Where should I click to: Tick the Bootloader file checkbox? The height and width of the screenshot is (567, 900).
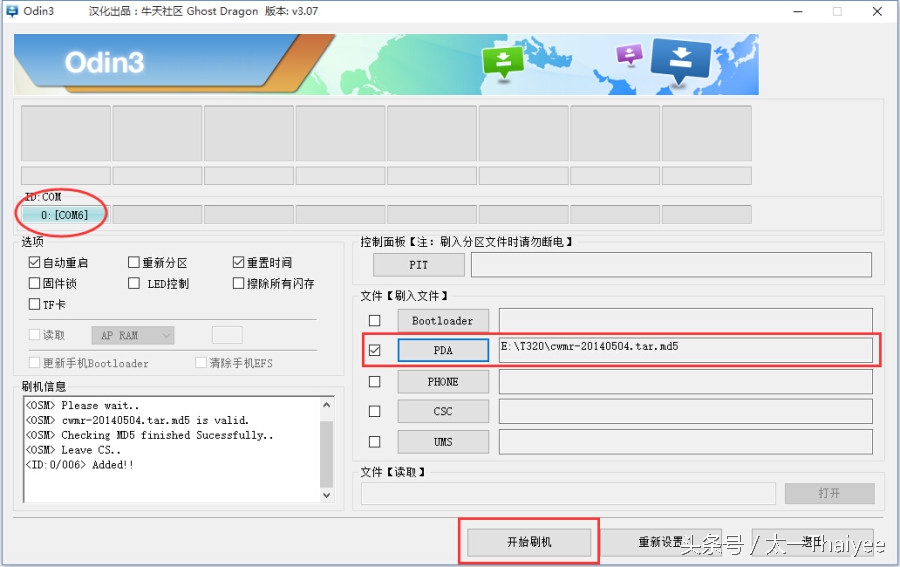pos(374,321)
